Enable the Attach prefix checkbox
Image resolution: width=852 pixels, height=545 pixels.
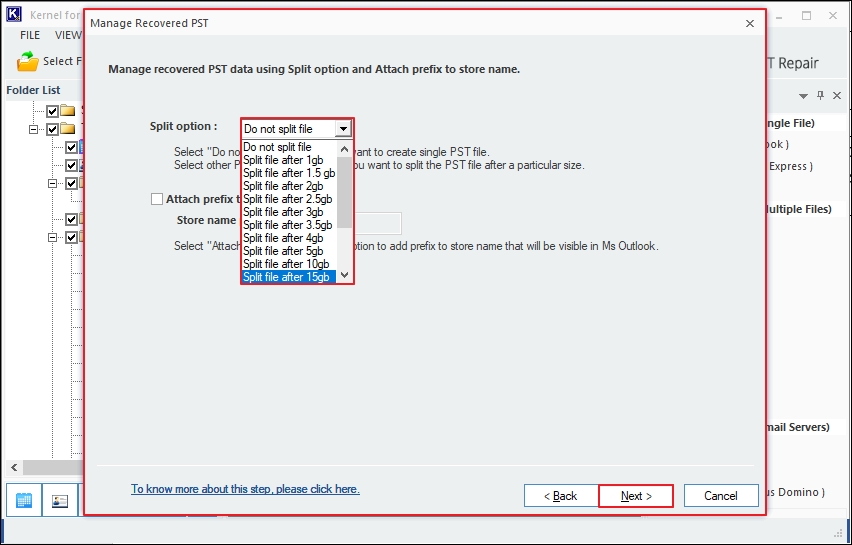tap(157, 199)
